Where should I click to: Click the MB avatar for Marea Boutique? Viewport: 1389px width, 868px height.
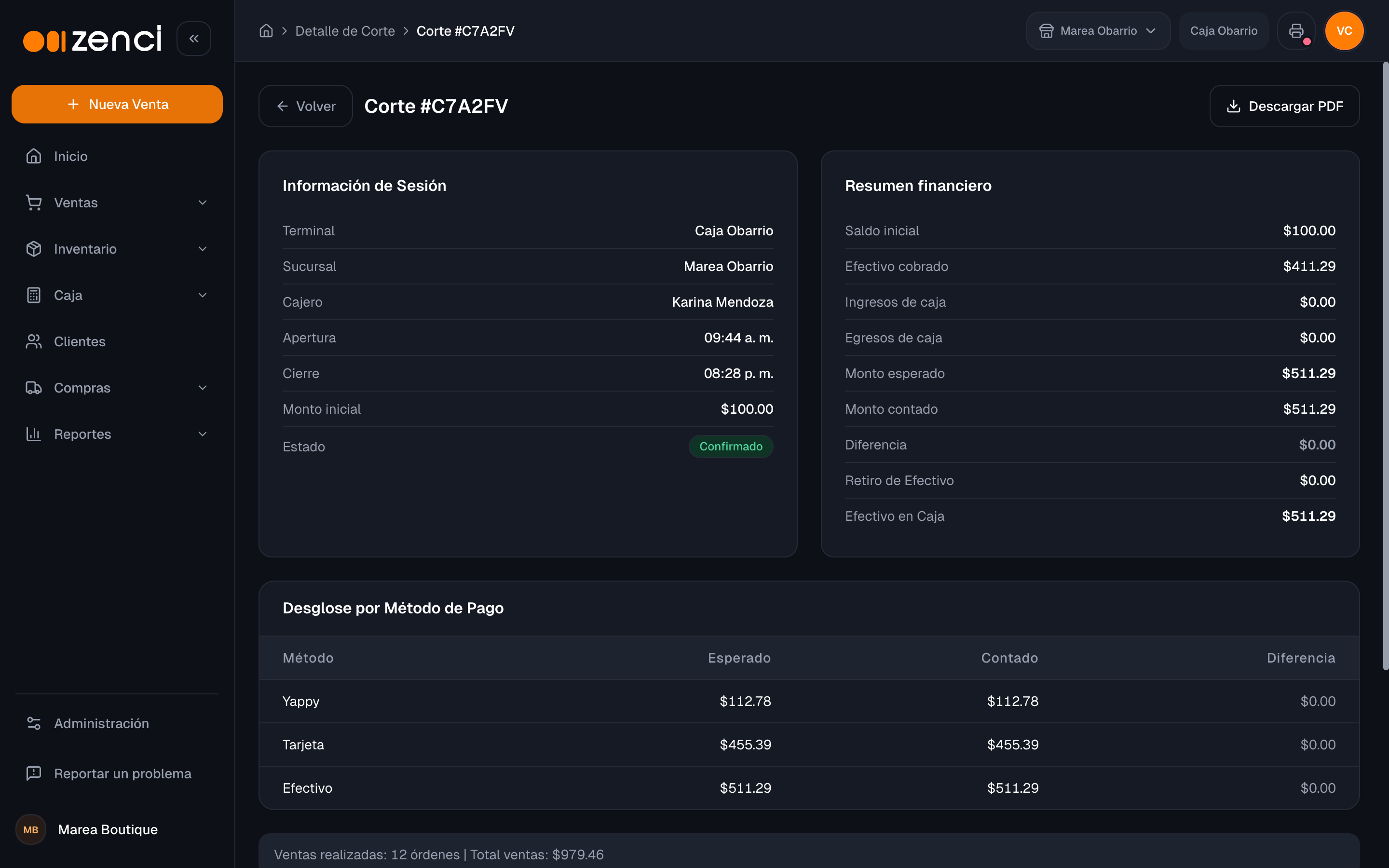coord(31,829)
